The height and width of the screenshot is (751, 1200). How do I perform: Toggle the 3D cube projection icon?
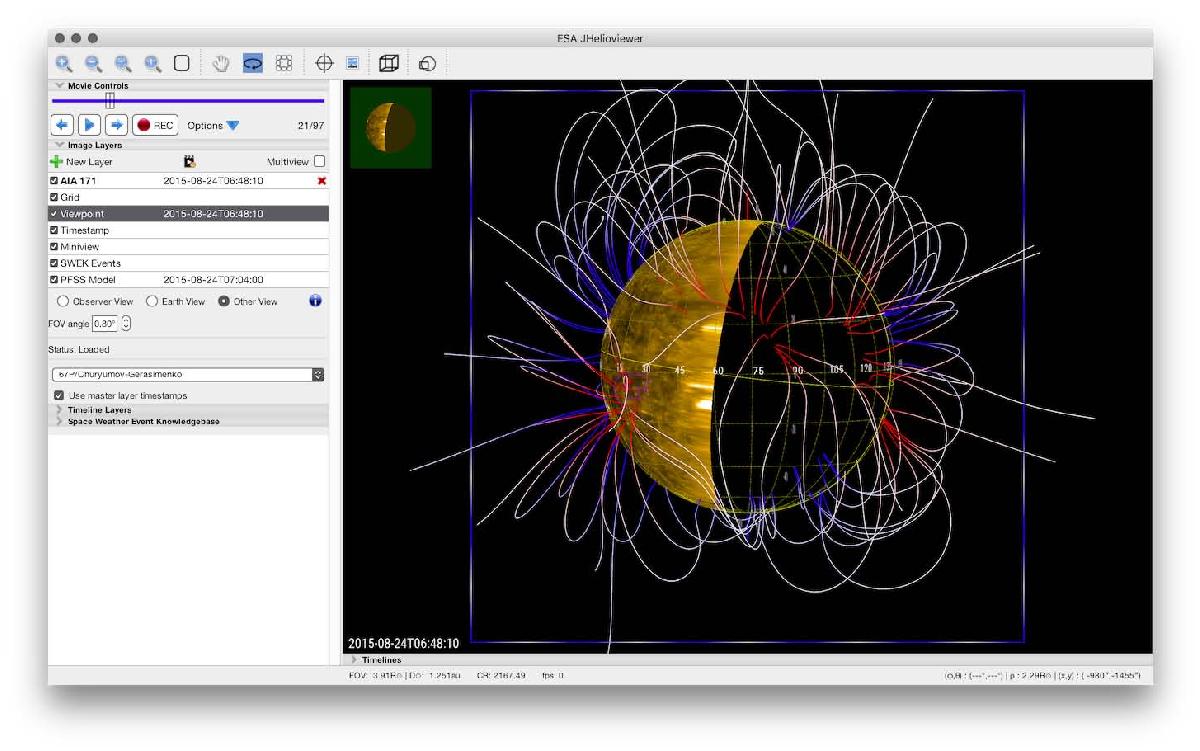[388, 63]
